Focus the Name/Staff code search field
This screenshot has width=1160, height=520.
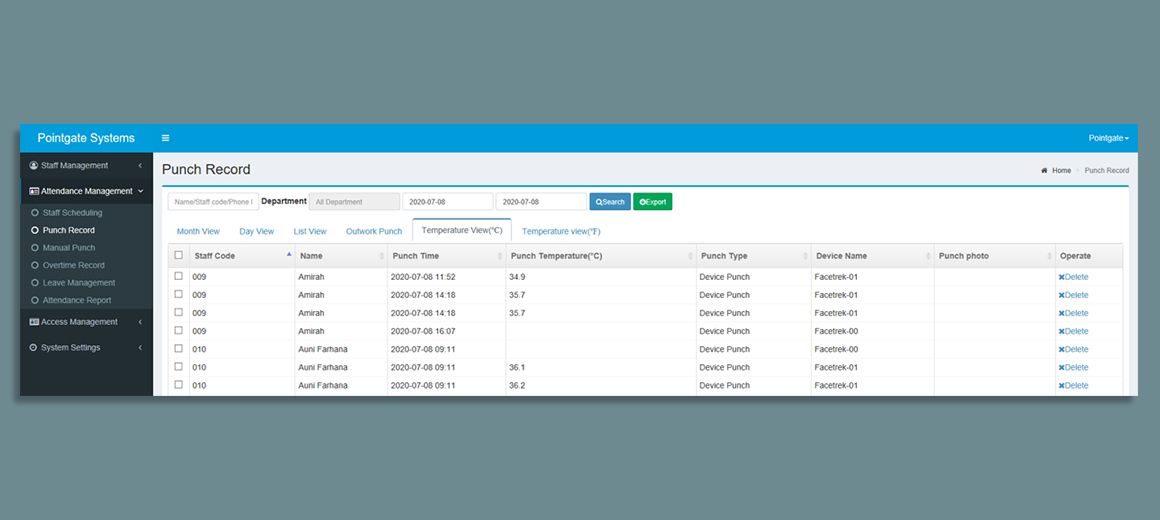coord(214,201)
